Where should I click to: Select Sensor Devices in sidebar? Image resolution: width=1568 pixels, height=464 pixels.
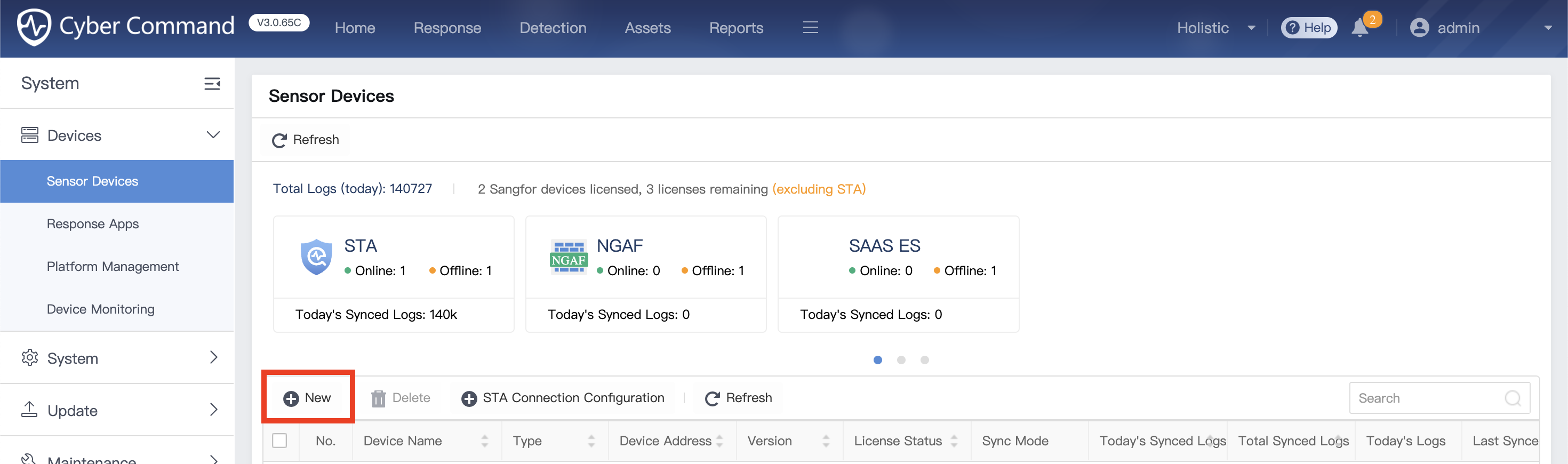click(x=117, y=181)
